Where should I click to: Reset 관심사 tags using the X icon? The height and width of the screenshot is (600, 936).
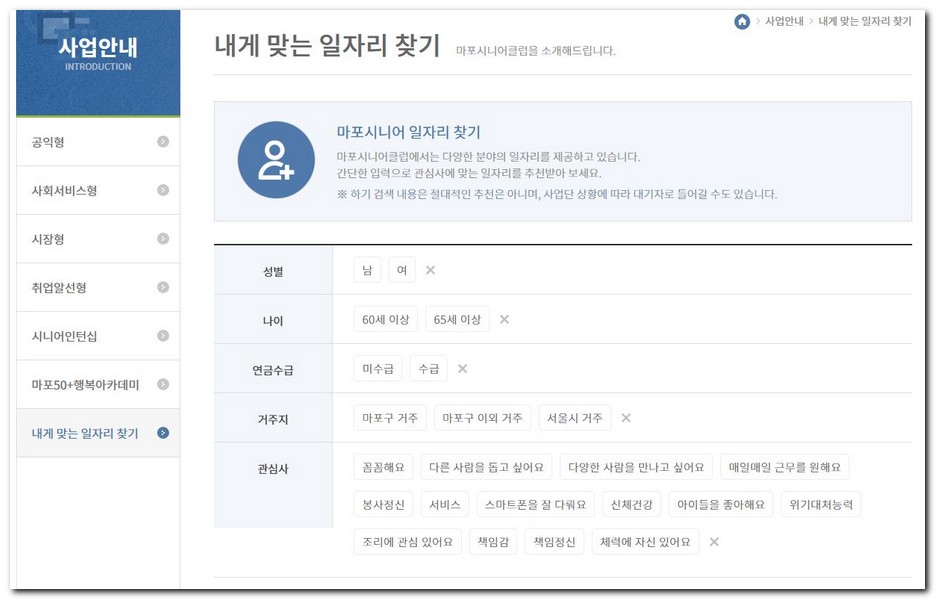[x=714, y=541]
